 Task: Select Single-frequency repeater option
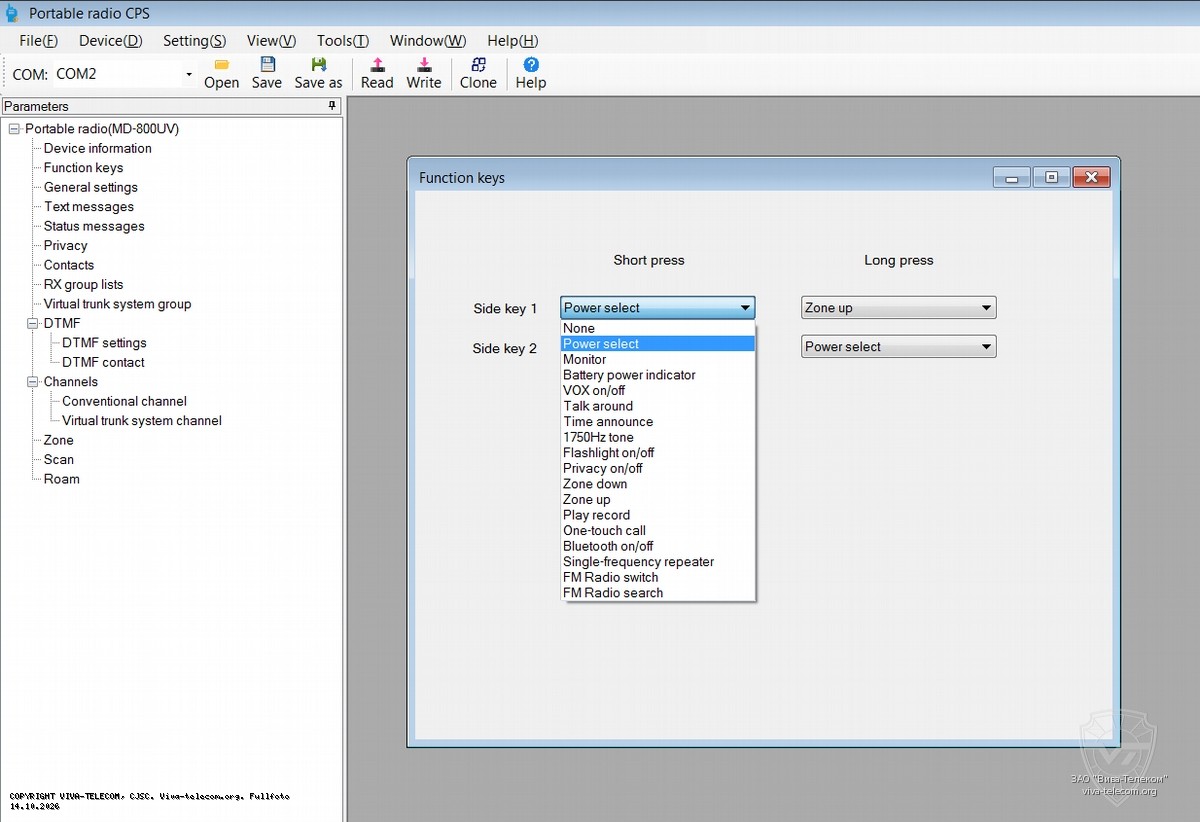tap(658, 562)
